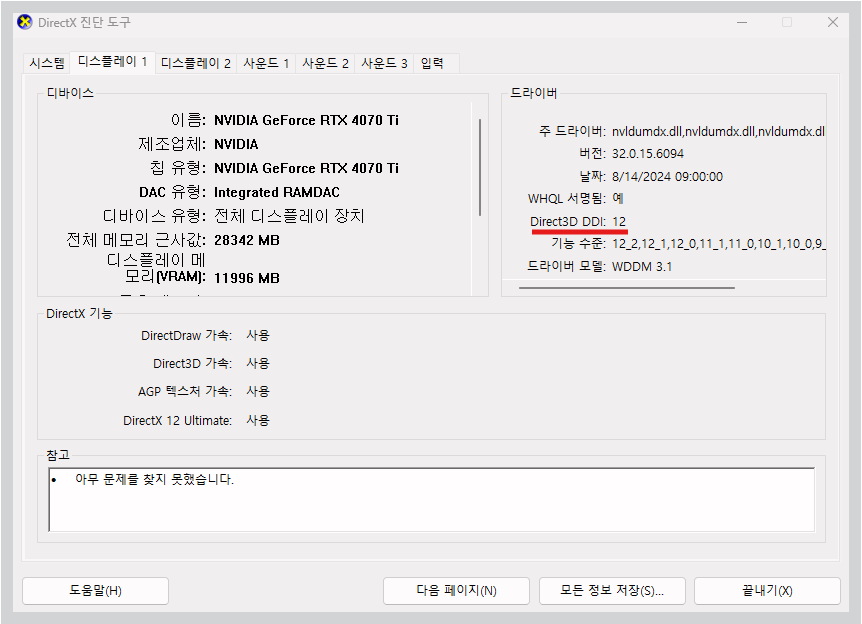
Task: Click the Direct3D DDI value 12
Action: 619,222
